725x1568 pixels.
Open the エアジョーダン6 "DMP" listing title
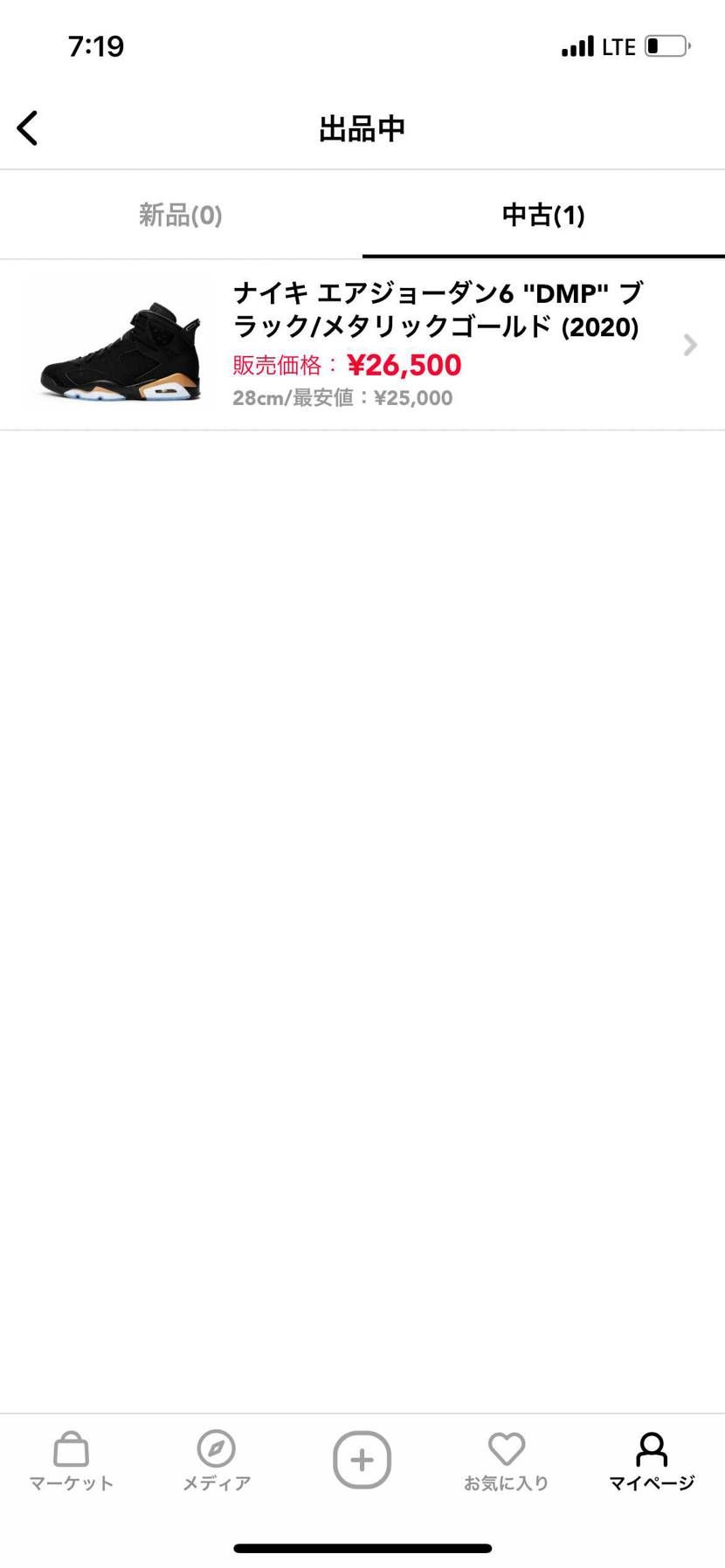438,310
